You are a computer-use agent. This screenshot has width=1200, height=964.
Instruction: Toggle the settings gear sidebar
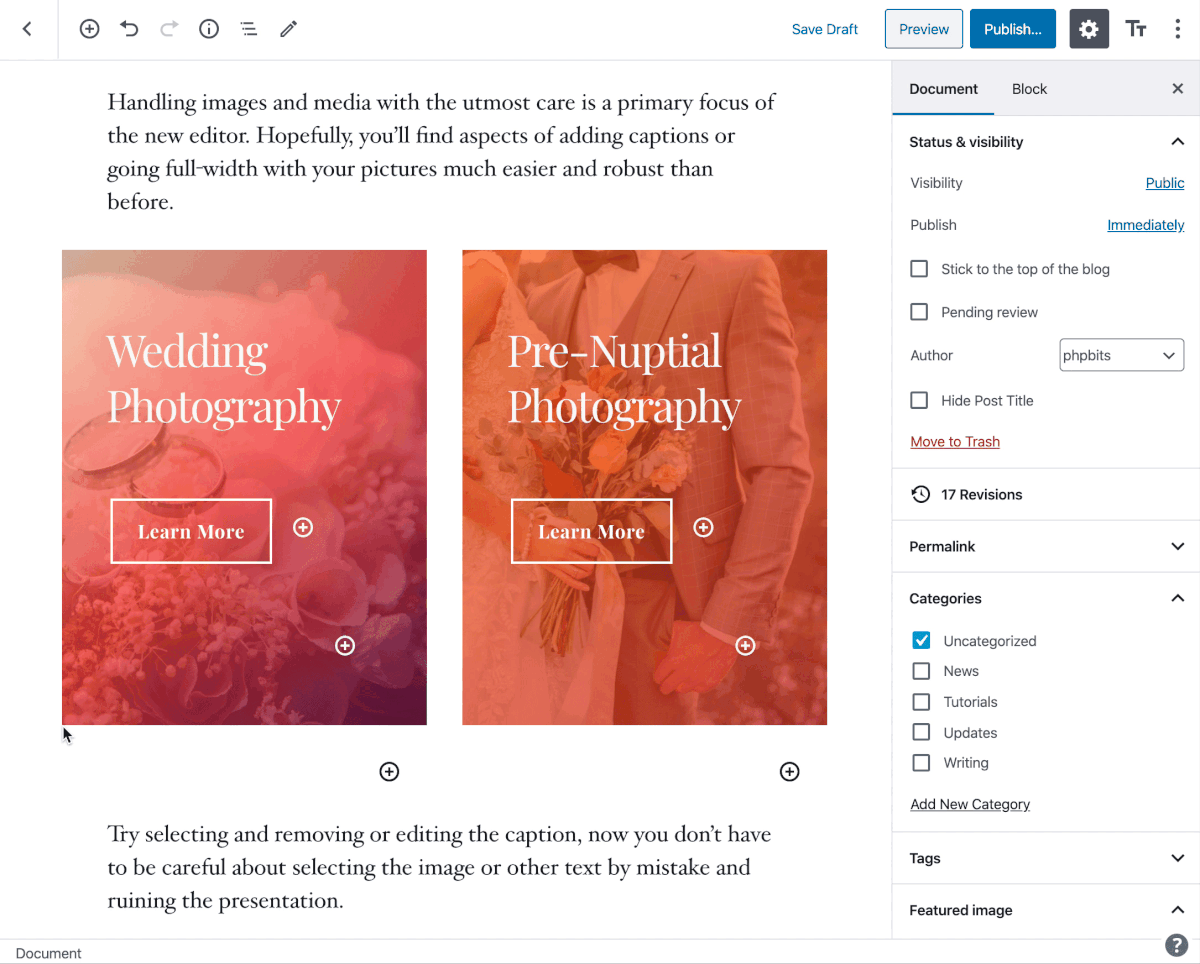tap(1089, 29)
